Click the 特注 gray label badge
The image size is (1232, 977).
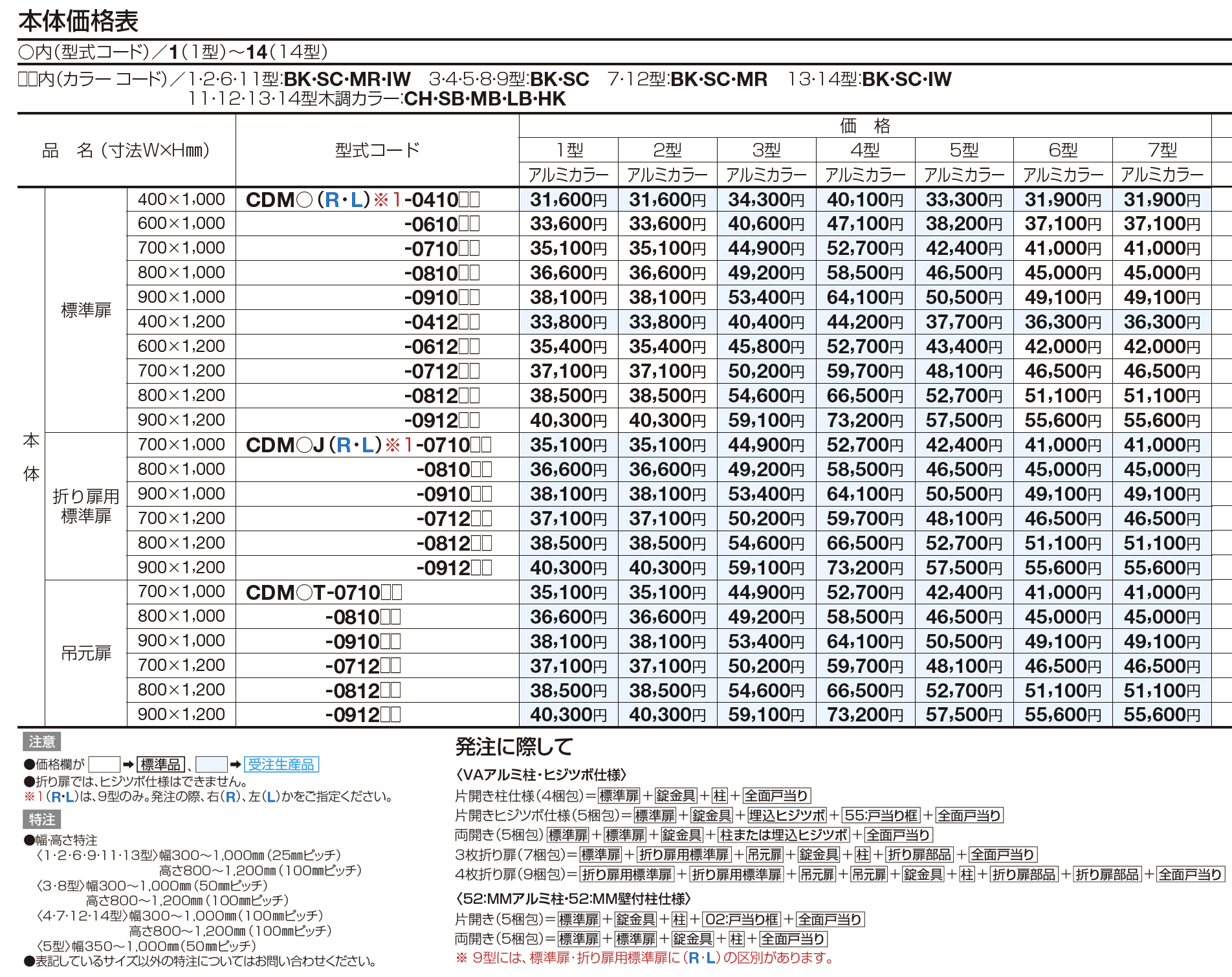tap(42, 820)
